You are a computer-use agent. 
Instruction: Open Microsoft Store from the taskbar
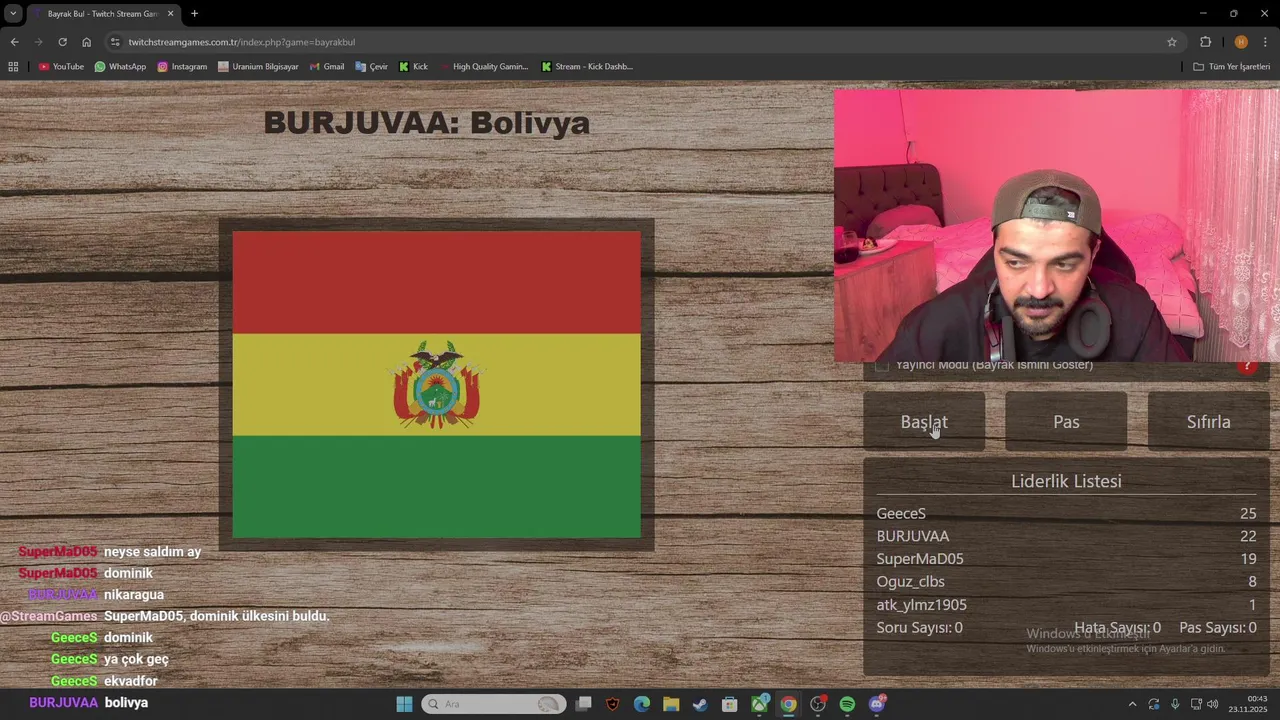tap(730, 704)
